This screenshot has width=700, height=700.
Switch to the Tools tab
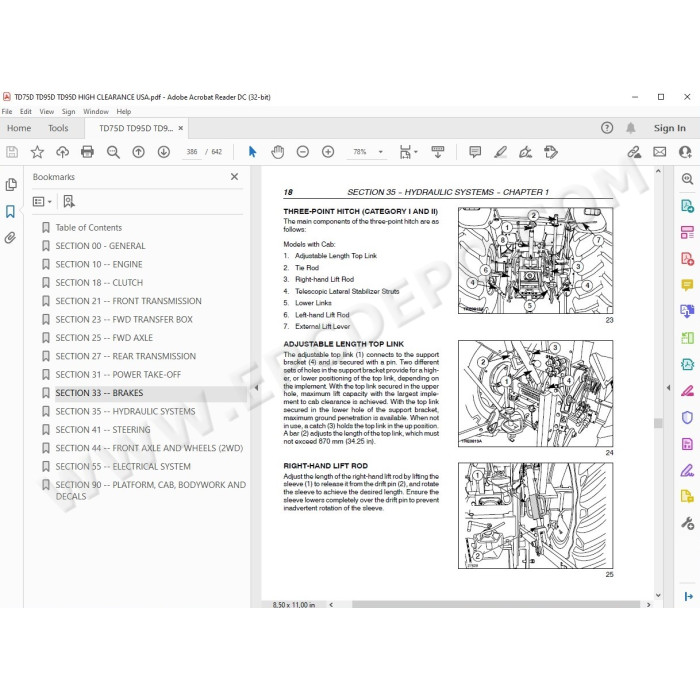click(58, 128)
